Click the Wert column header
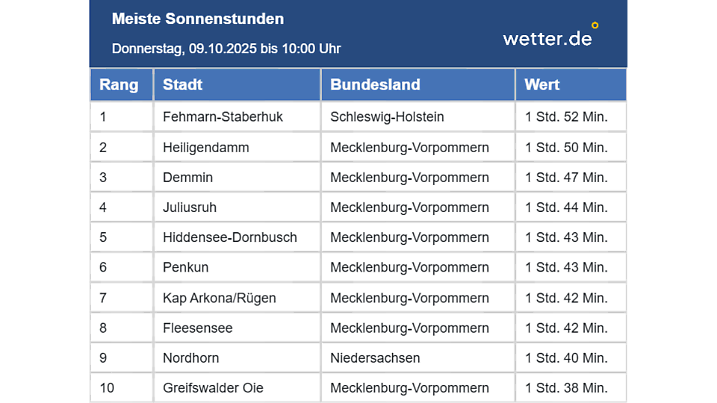 542,85
